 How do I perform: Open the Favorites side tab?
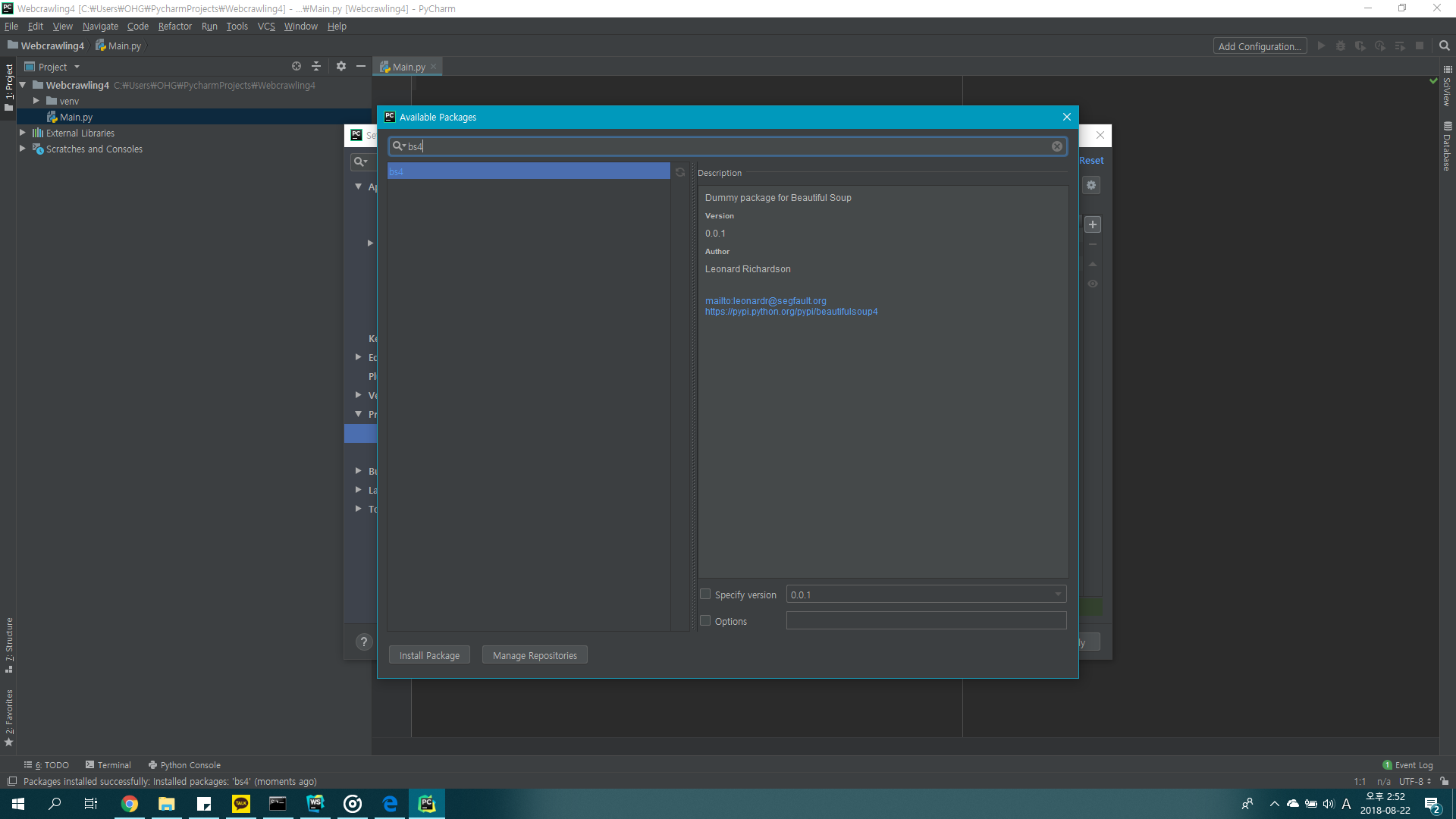click(x=9, y=717)
